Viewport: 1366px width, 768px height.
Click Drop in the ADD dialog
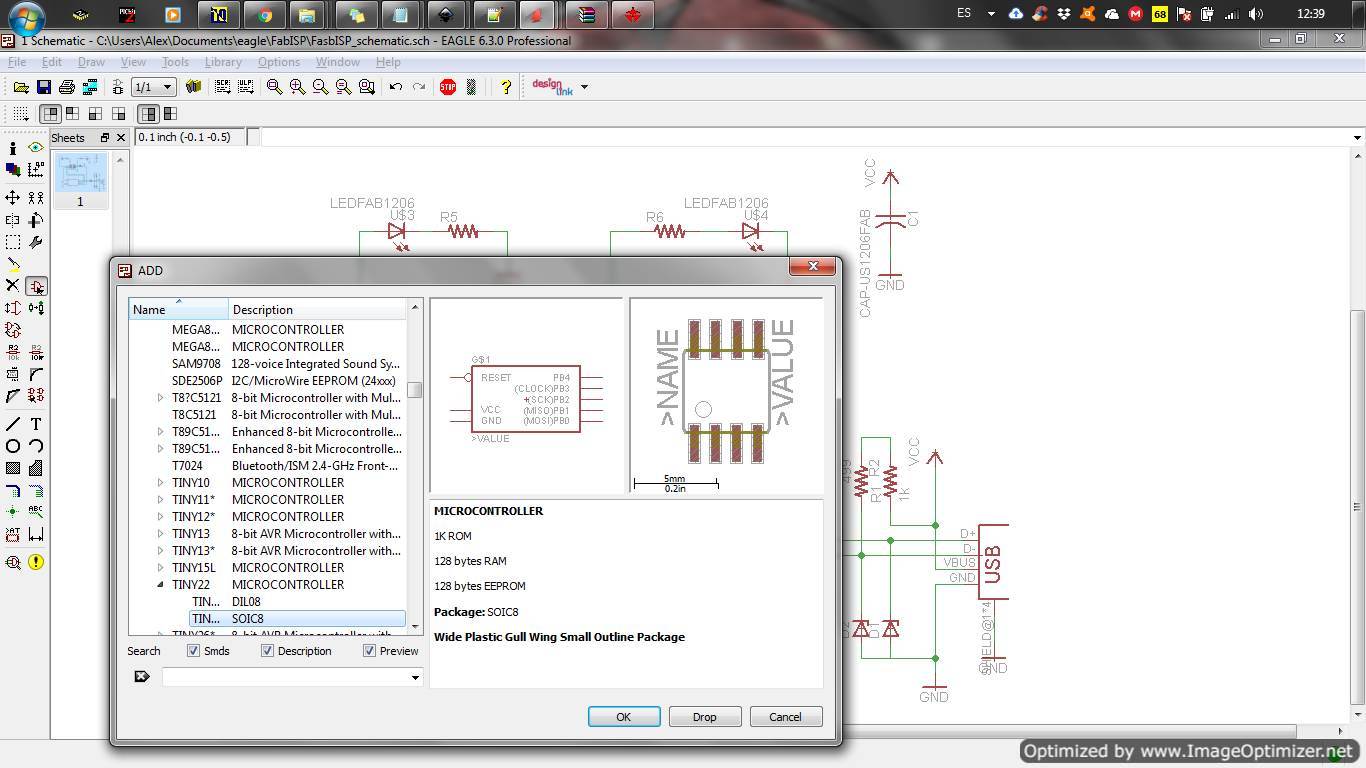(x=704, y=717)
